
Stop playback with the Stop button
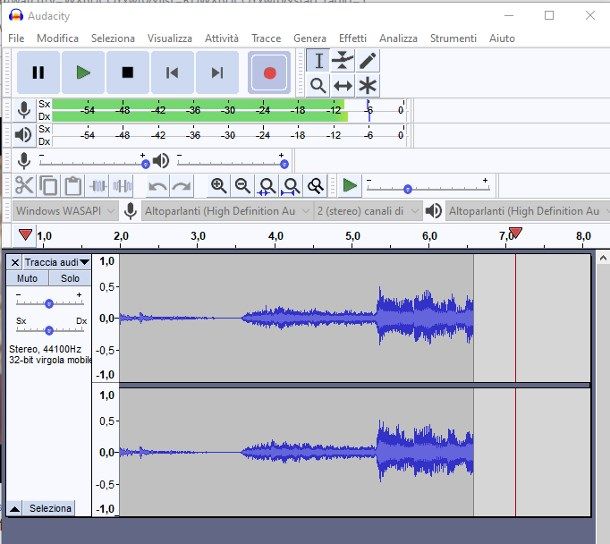(128, 72)
